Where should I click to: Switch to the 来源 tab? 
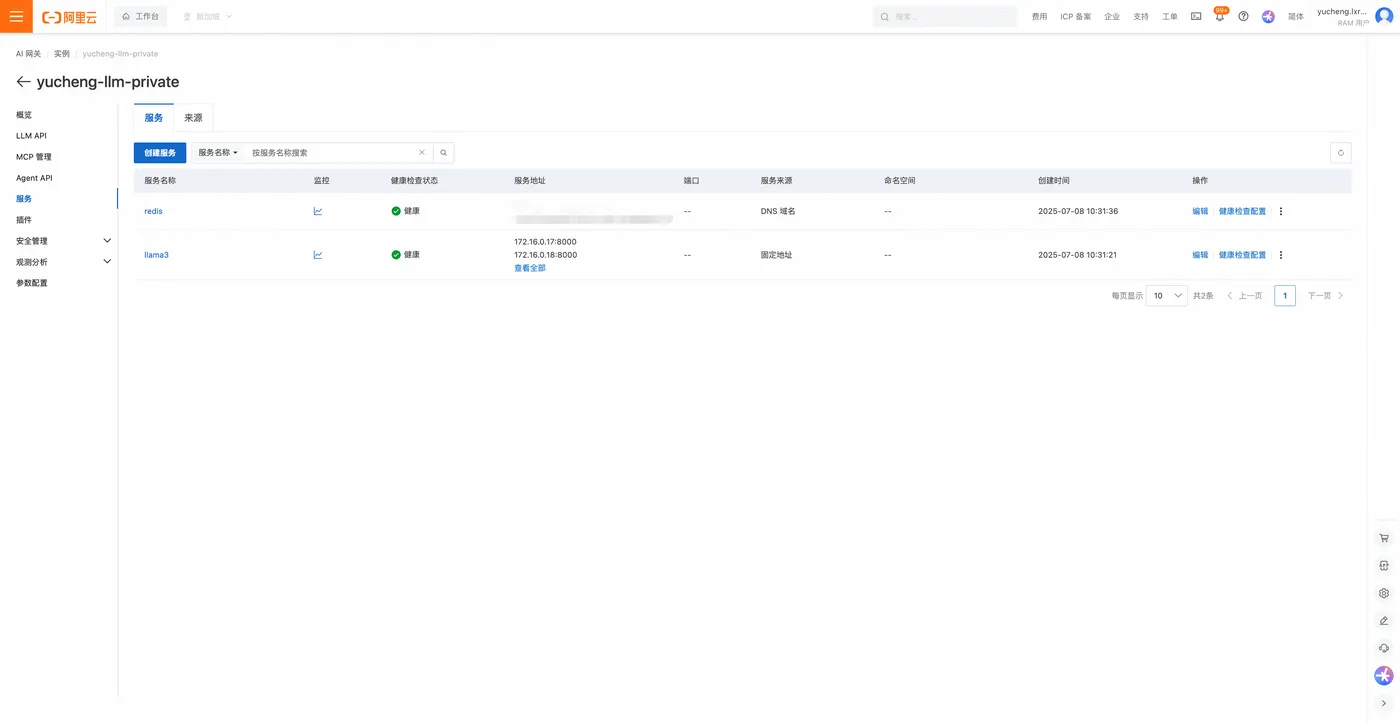(193, 118)
